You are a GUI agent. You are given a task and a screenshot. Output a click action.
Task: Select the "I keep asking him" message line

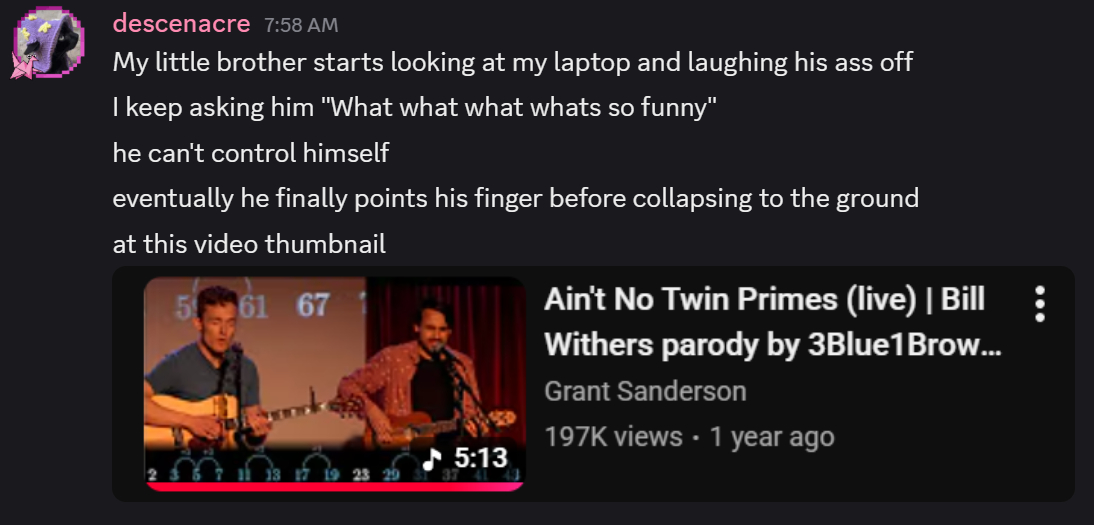point(414,108)
